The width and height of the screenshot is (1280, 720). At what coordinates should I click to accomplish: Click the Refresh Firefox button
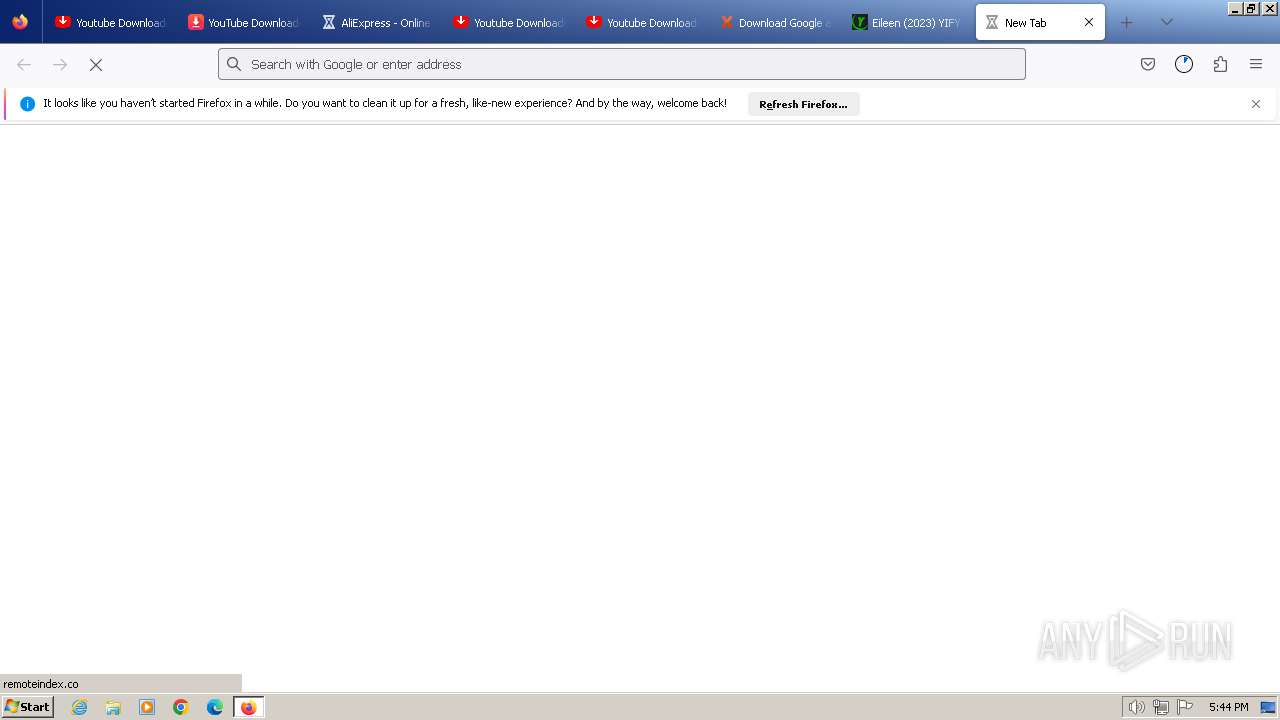point(803,104)
